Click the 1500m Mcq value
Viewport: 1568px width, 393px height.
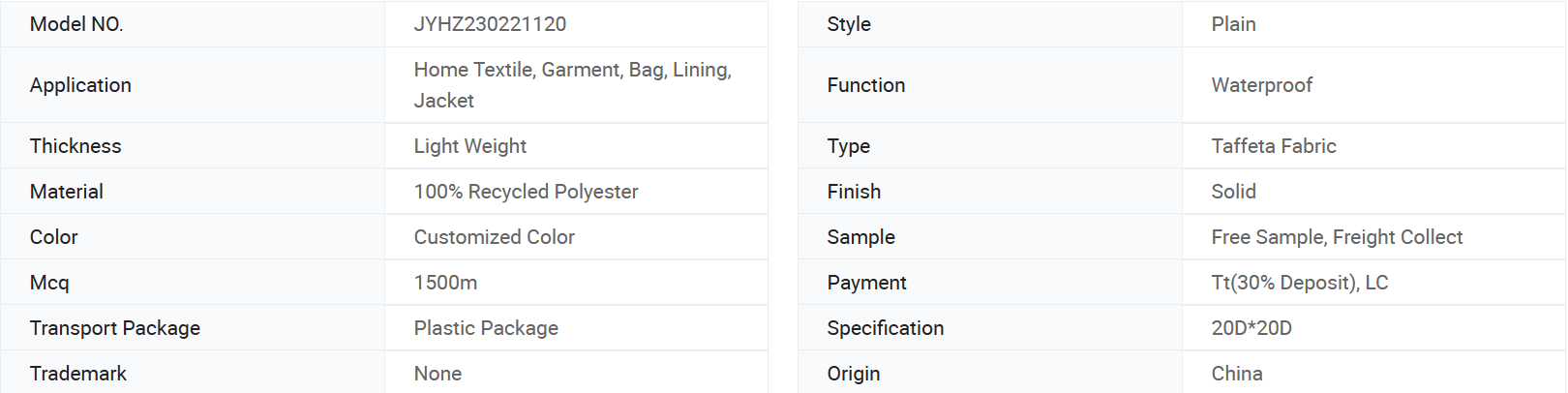pos(445,283)
